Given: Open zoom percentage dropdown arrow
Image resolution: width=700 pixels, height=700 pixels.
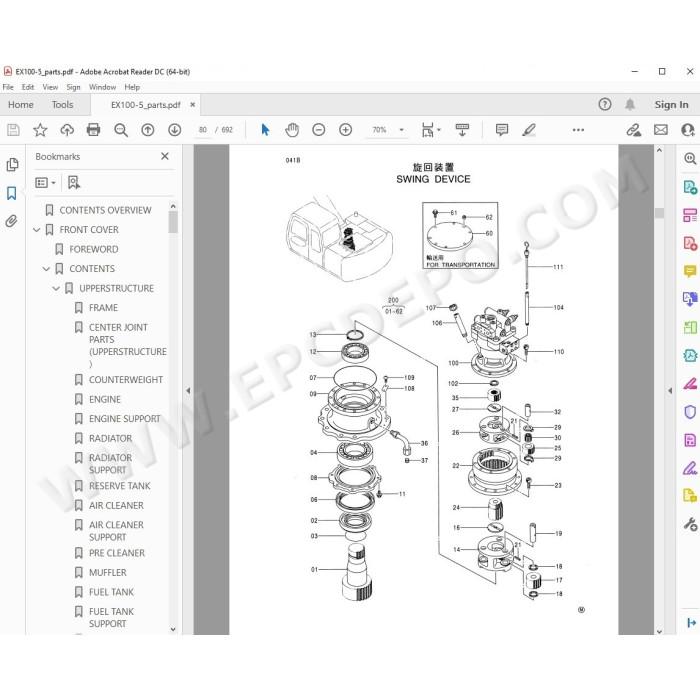Looking at the screenshot, I should (401, 130).
